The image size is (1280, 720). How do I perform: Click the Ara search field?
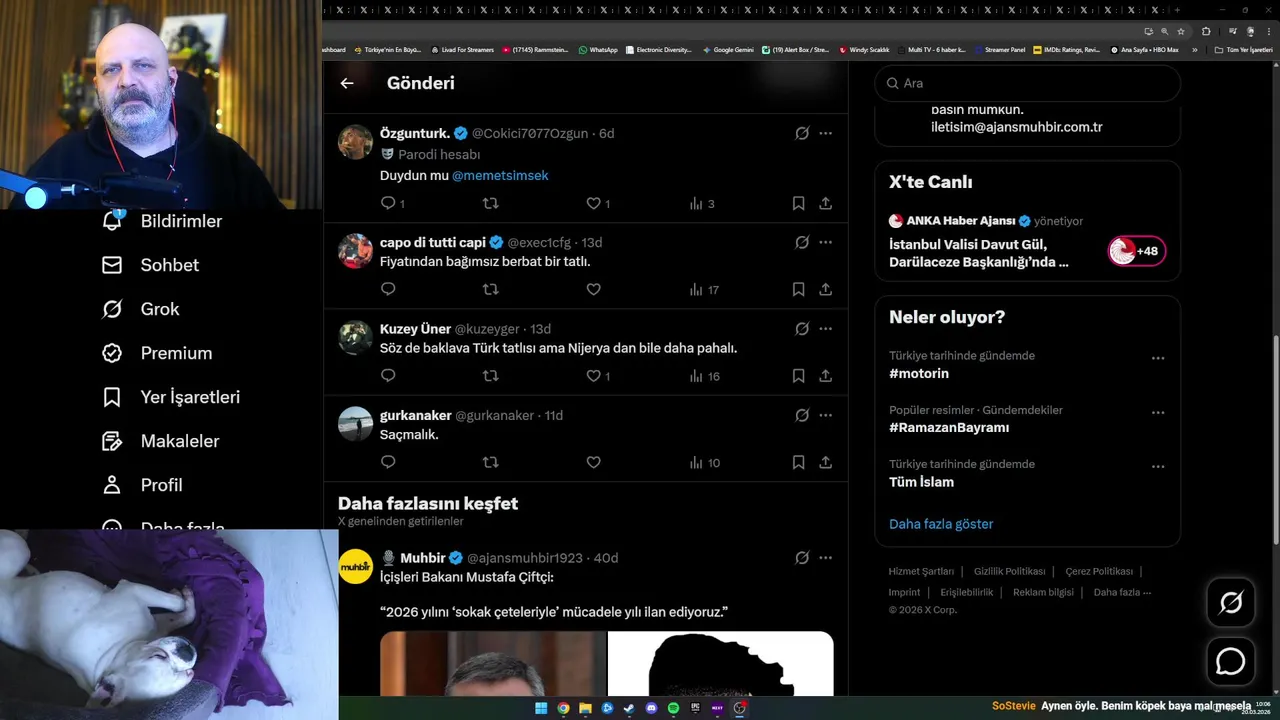pyautogui.click(x=1027, y=83)
